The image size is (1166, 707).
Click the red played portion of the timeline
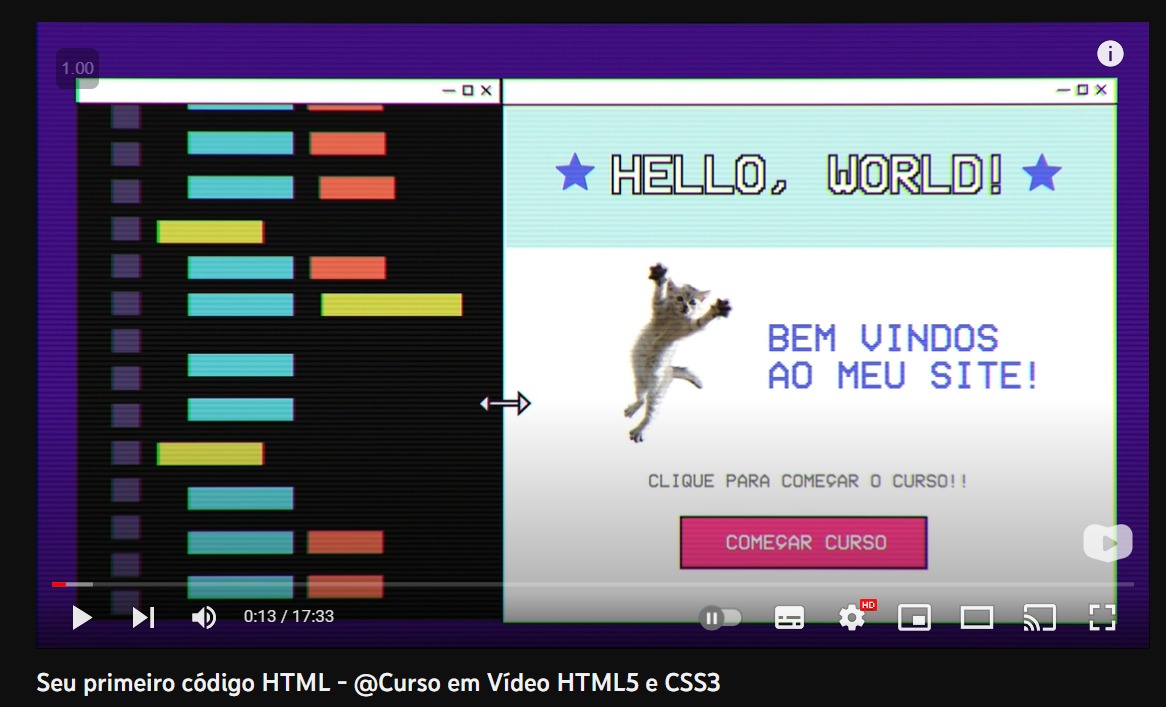coord(59,584)
